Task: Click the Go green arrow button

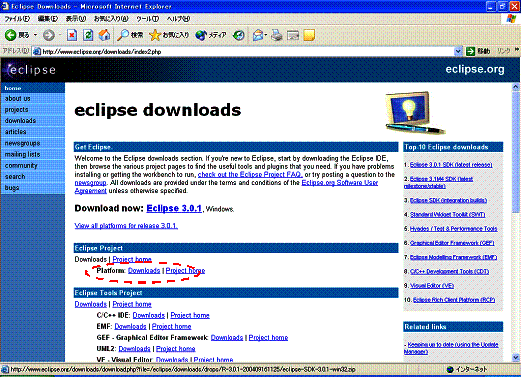Action: [470, 51]
